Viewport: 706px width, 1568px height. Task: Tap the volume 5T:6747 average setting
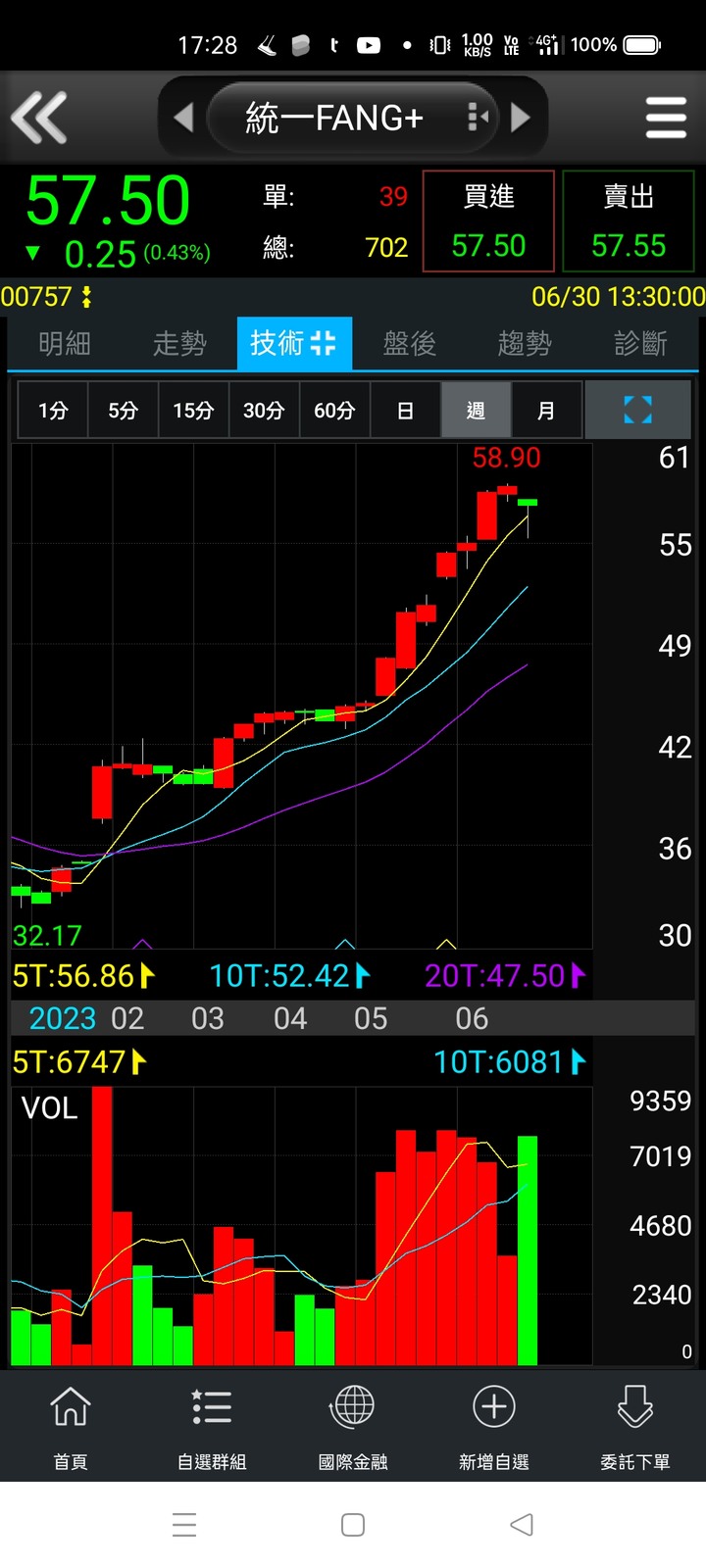tap(79, 1062)
